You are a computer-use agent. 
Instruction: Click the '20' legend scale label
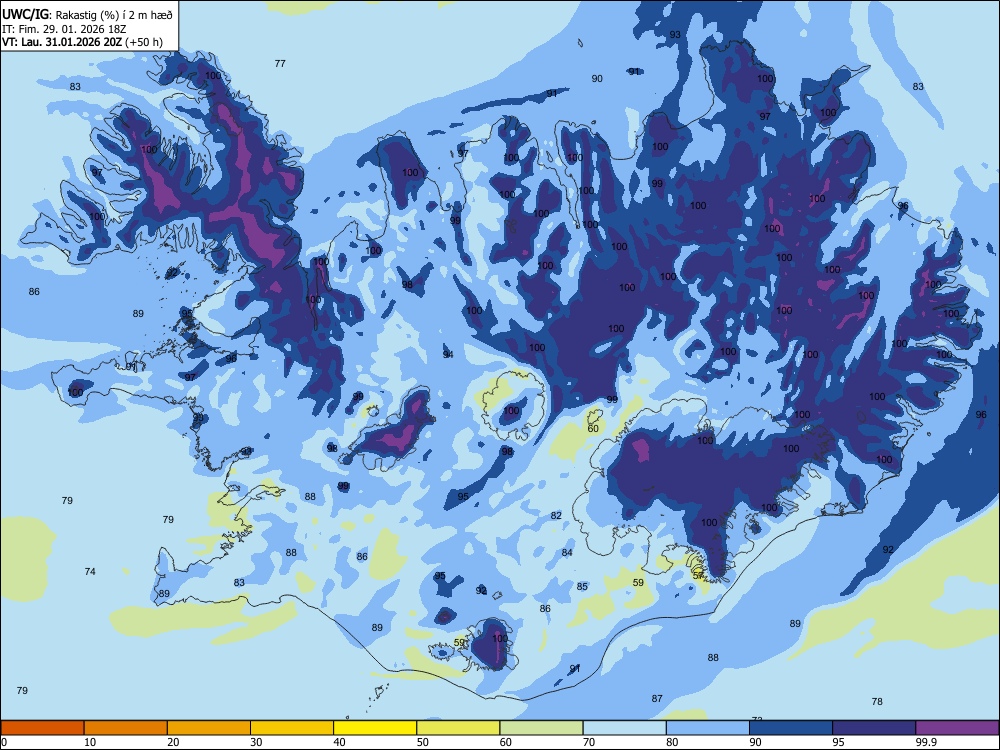(173, 742)
